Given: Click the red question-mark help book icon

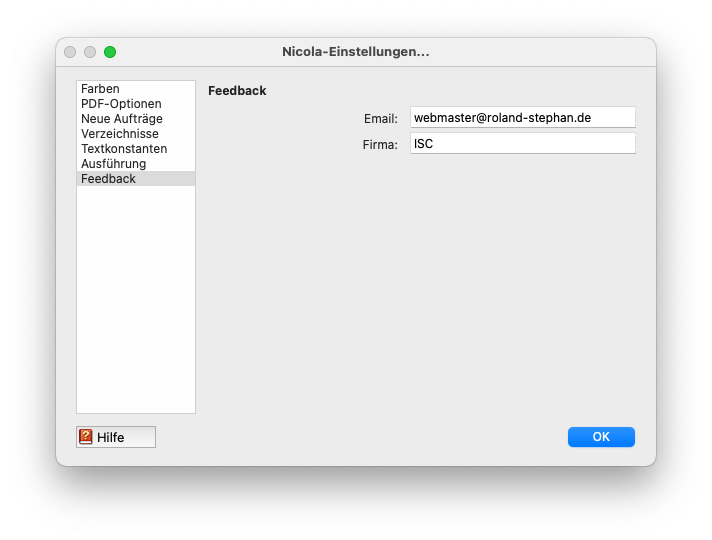Looking at the screenshot, I should click(x=85, y=436).
